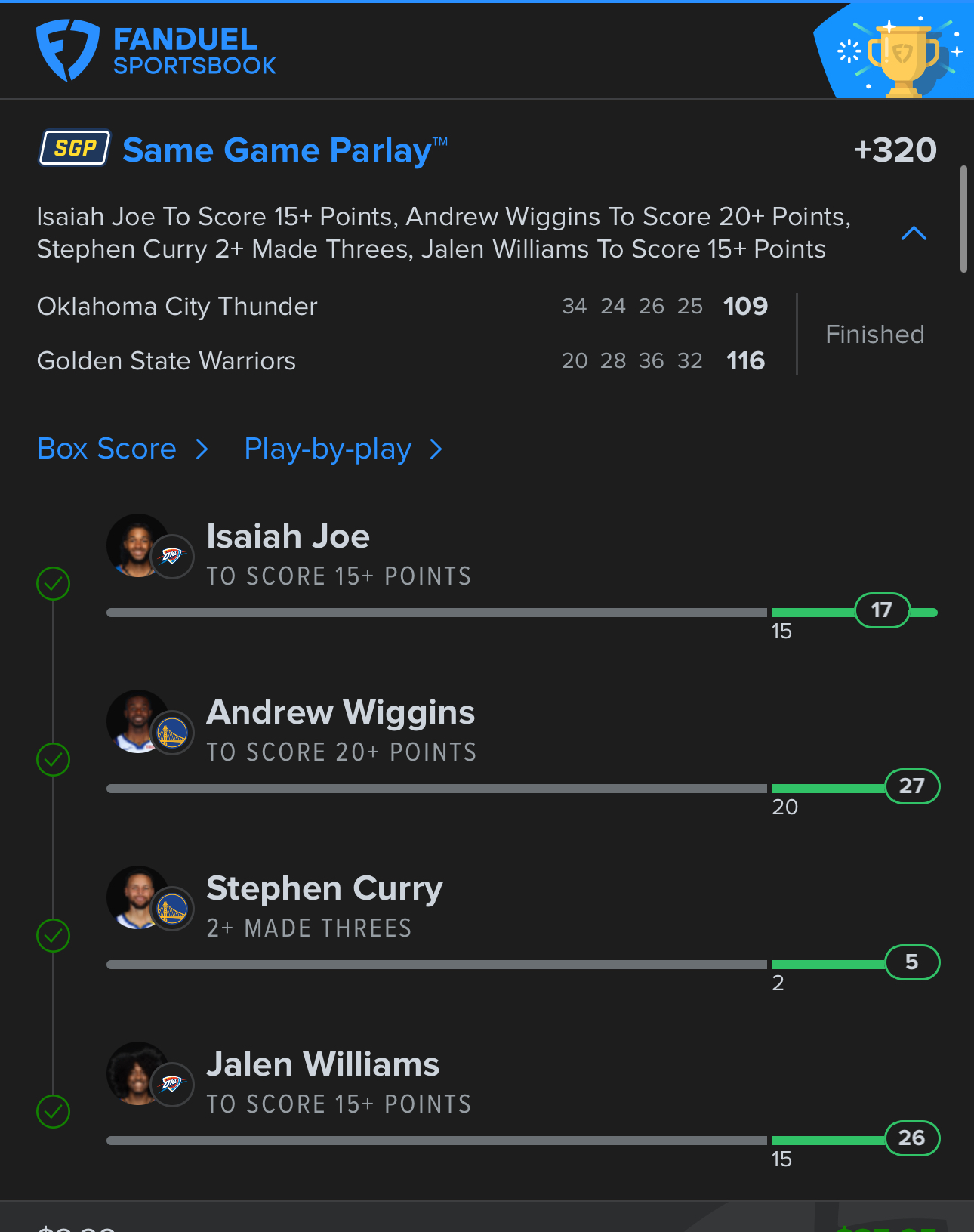Click the vertical scrollbar on right edge
Viewport: 974px width, 1232px height.
click(963, 219)
